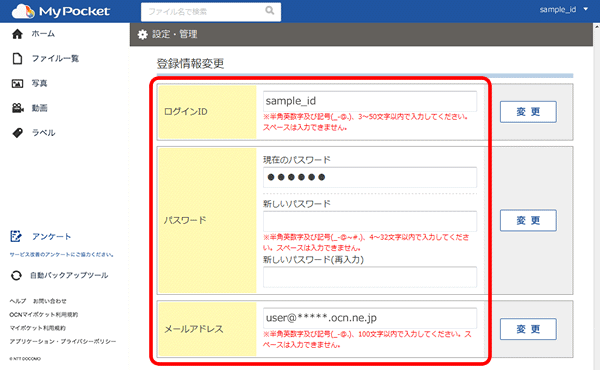Click the メールアドレス input field

coord(370,318)
